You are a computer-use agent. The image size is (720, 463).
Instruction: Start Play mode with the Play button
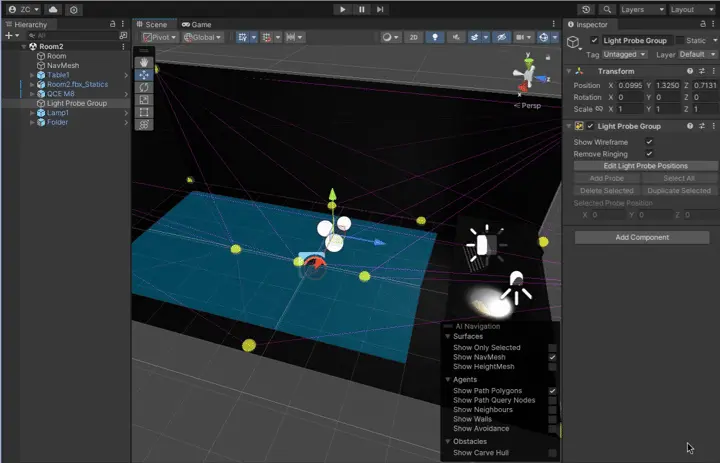[342, 9]
